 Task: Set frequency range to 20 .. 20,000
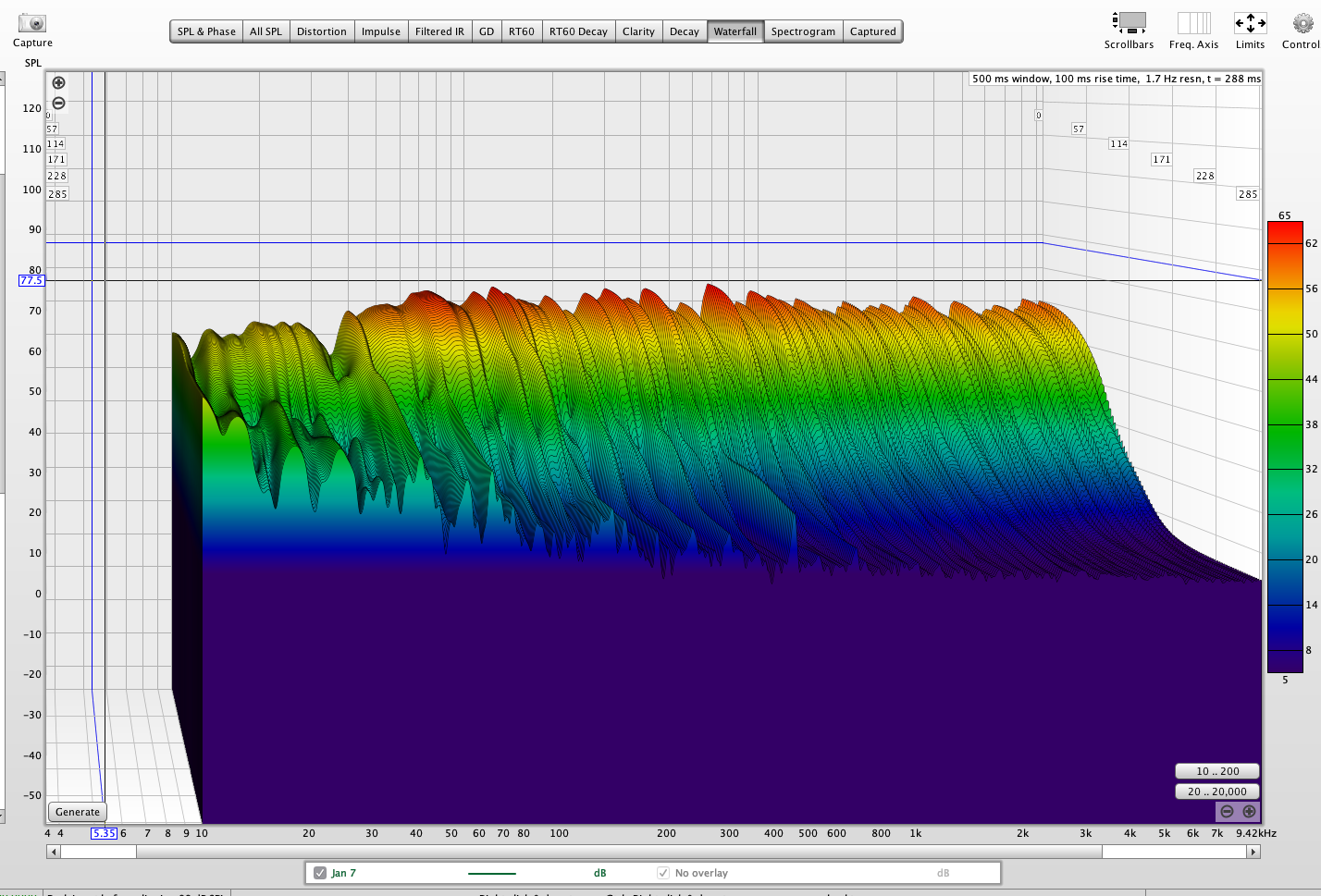[x=1216, y=792]
